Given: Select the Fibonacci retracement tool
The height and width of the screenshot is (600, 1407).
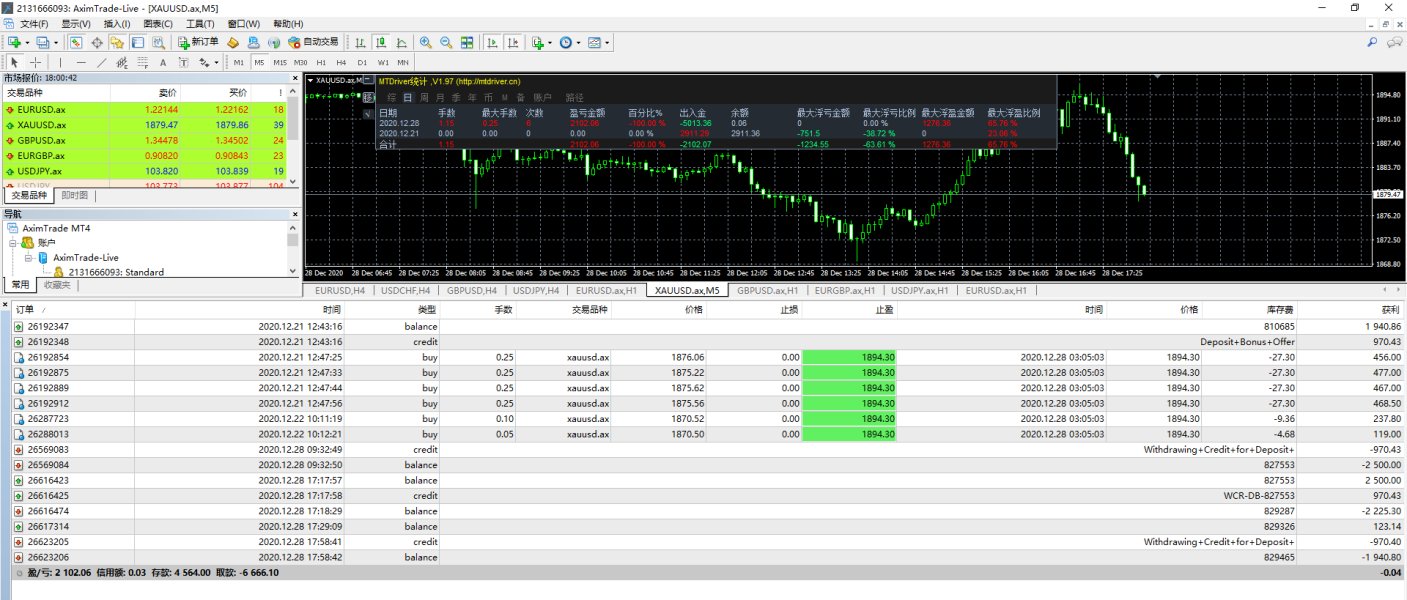Looking at the screenshot, I should coord(141,62).
